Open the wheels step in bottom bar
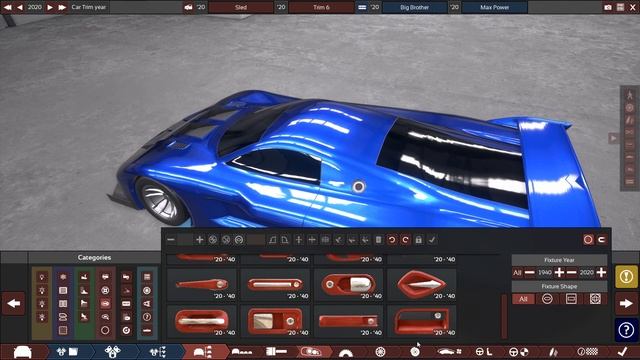This screenshot has height=360, width=640. [380, 351]
